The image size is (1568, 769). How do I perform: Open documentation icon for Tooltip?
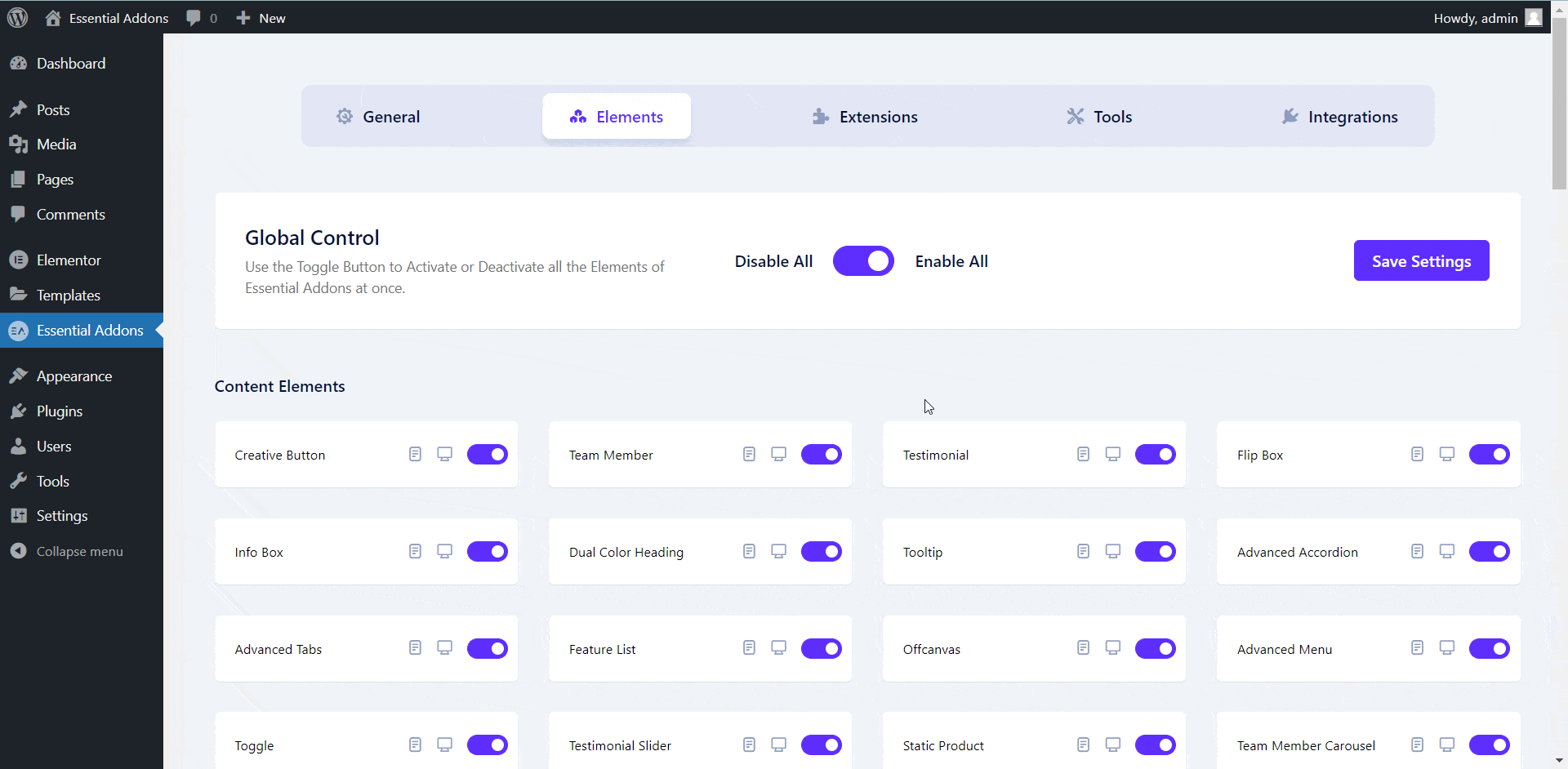[1083, 551]
